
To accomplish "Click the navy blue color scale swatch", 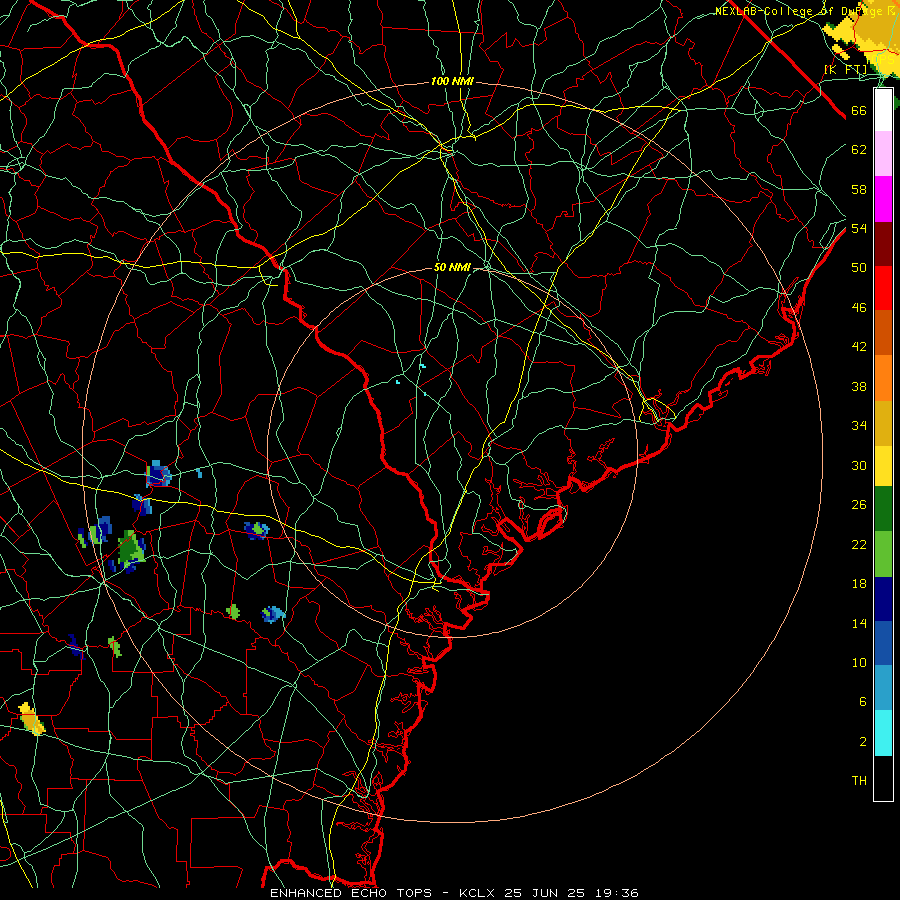I will 883,599.
